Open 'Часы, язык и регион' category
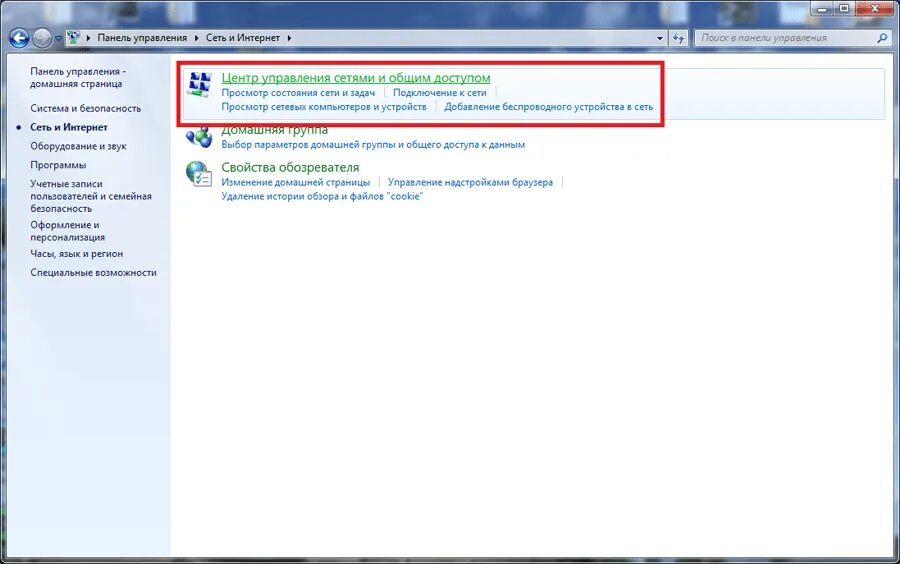Image resolution: width=900 pixels, height=564 pixels. [x=76, y=253]
